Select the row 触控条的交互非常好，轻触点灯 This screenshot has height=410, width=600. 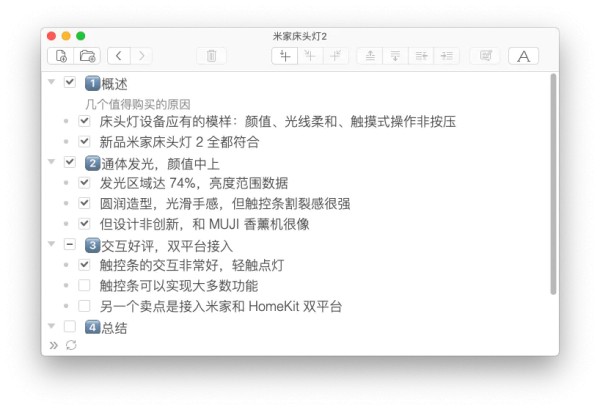pos(192,265)
